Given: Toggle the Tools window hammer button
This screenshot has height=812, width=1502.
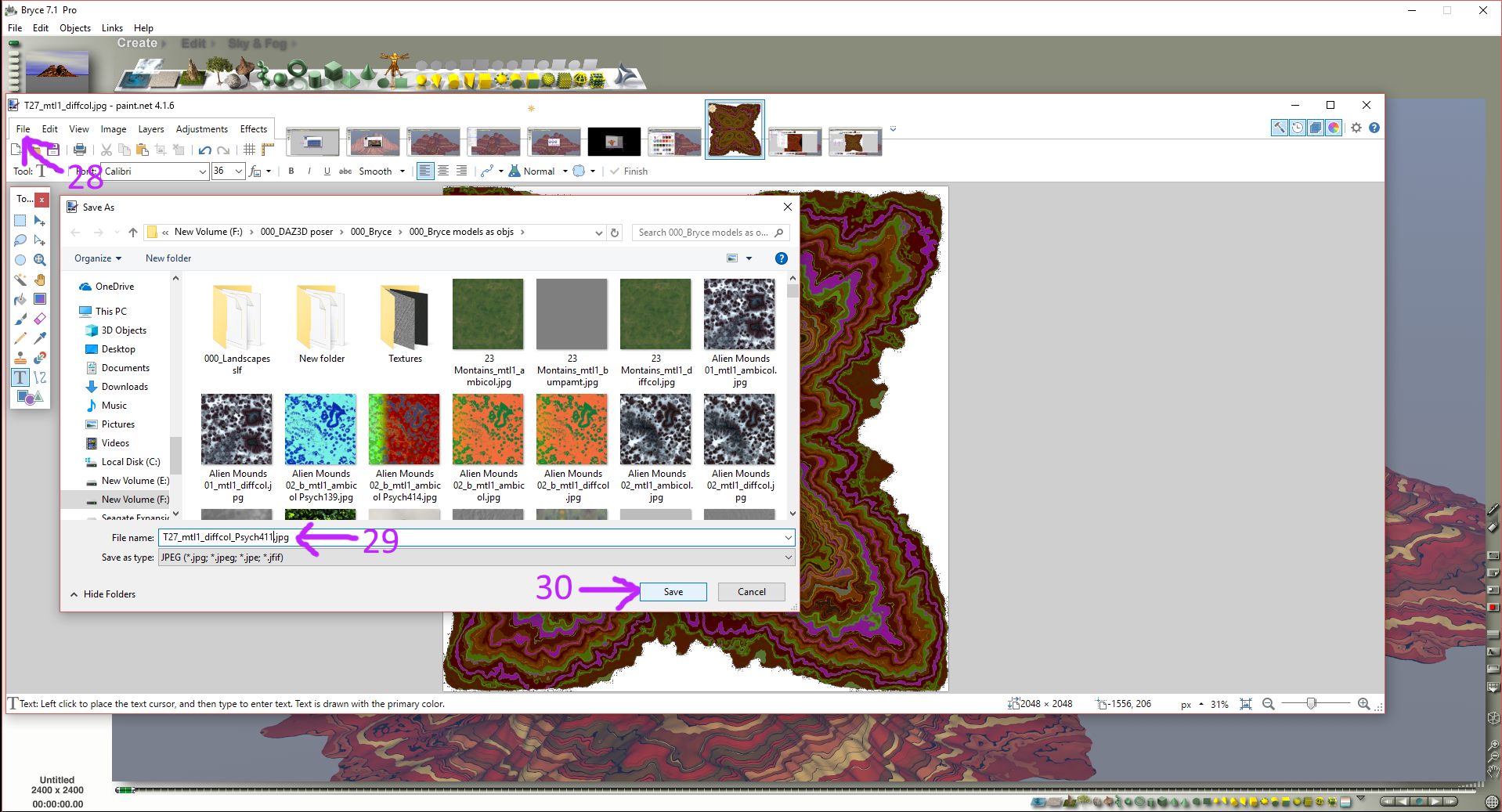Looking at the screenshot, I should coord(1279,128).
